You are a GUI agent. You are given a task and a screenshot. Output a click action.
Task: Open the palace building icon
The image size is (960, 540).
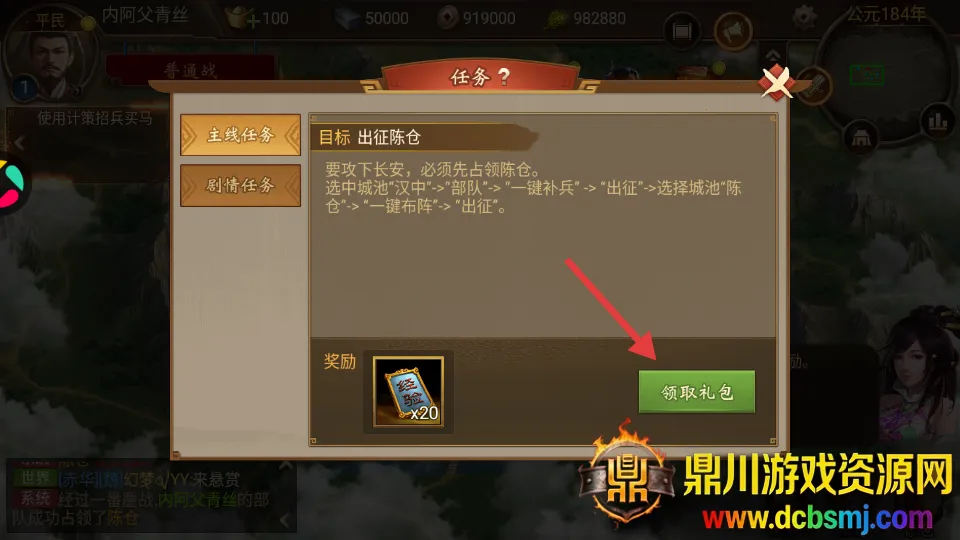tap(861, 137)
